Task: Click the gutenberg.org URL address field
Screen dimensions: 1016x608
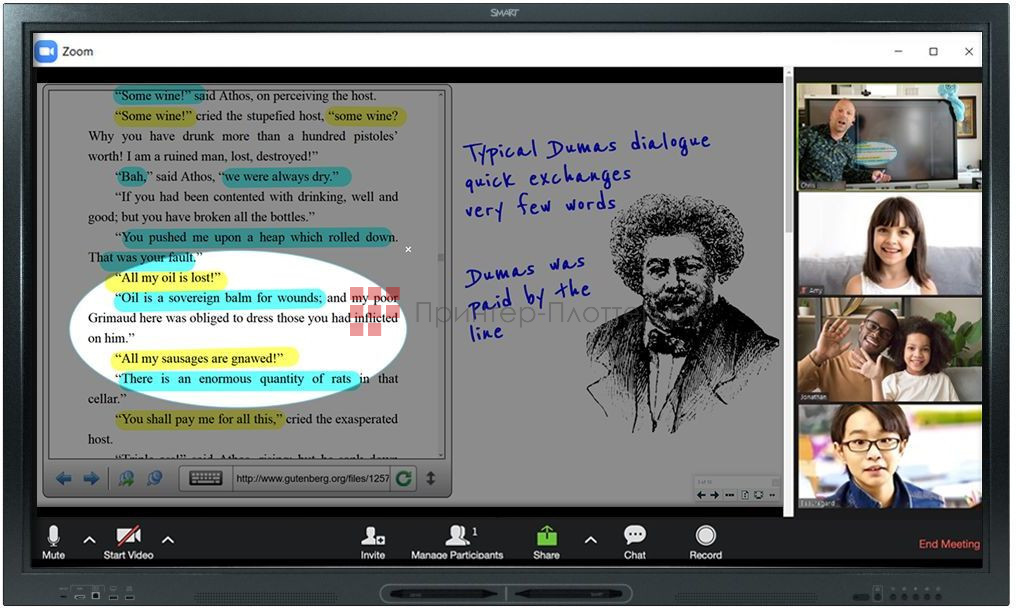Action: click(310, 479)
